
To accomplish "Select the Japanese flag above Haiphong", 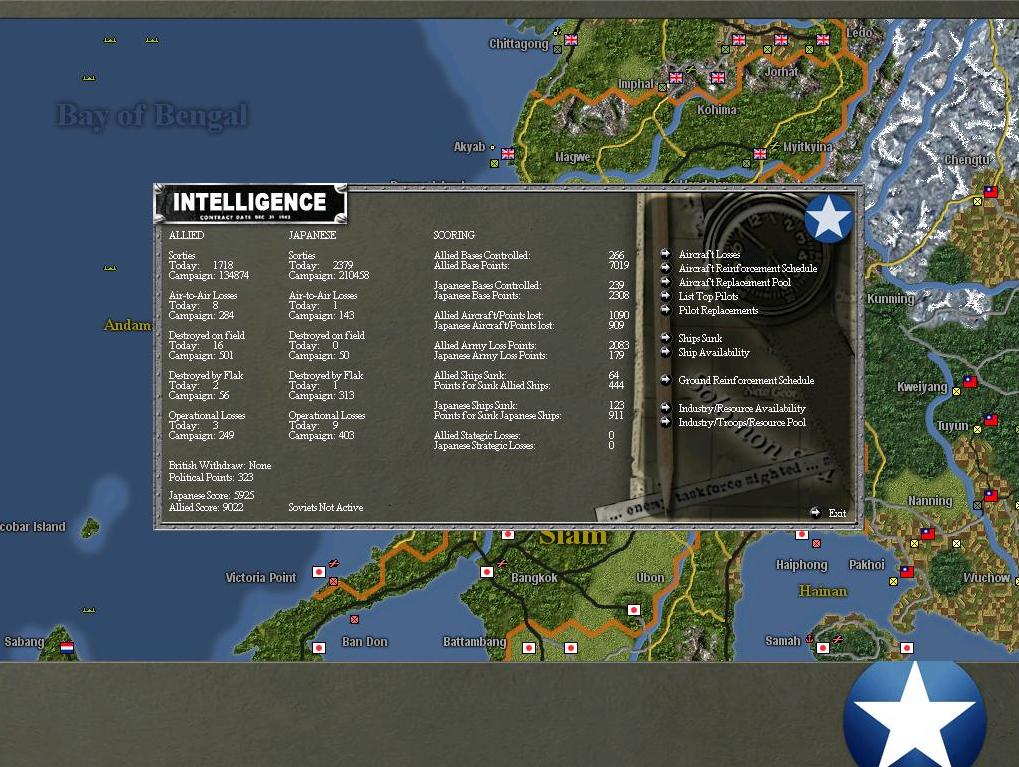I will (x=802, y=534).
